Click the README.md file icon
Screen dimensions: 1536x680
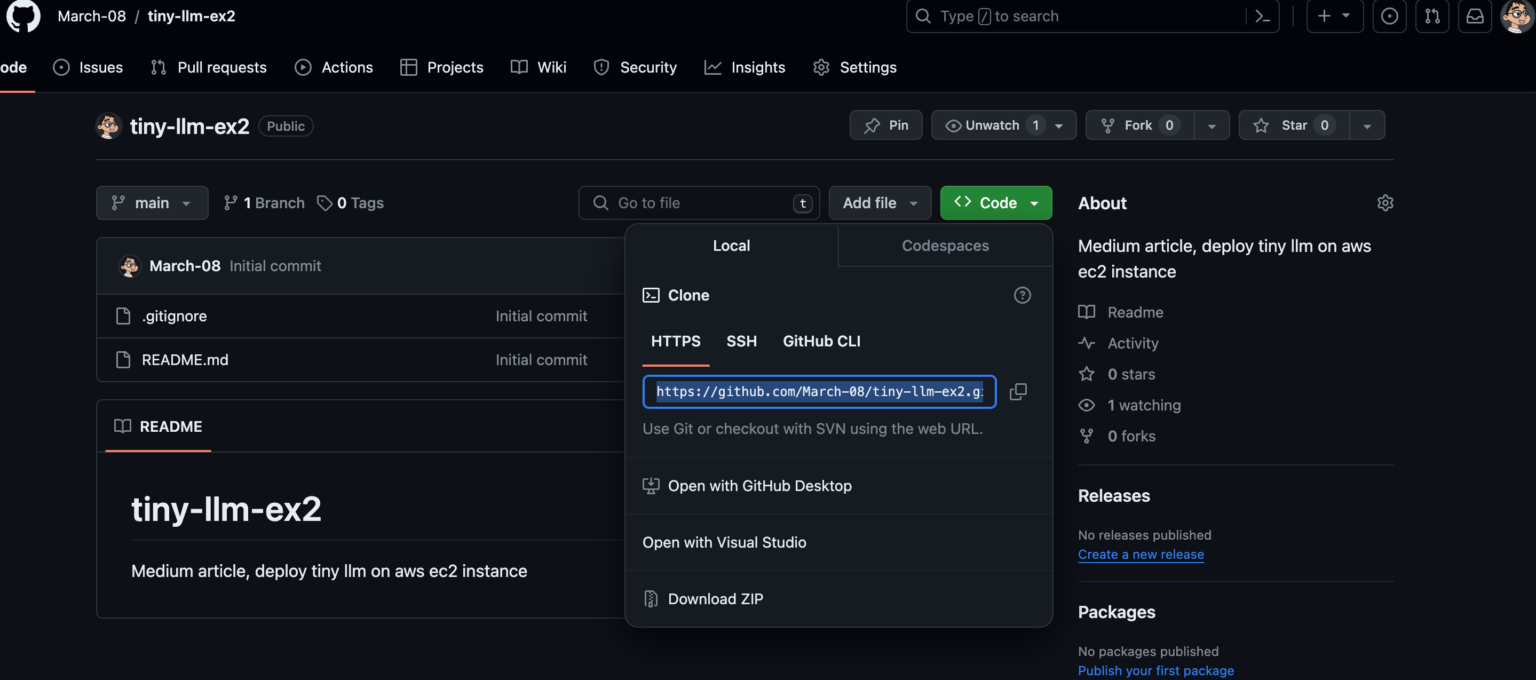[x=123, y=360]
